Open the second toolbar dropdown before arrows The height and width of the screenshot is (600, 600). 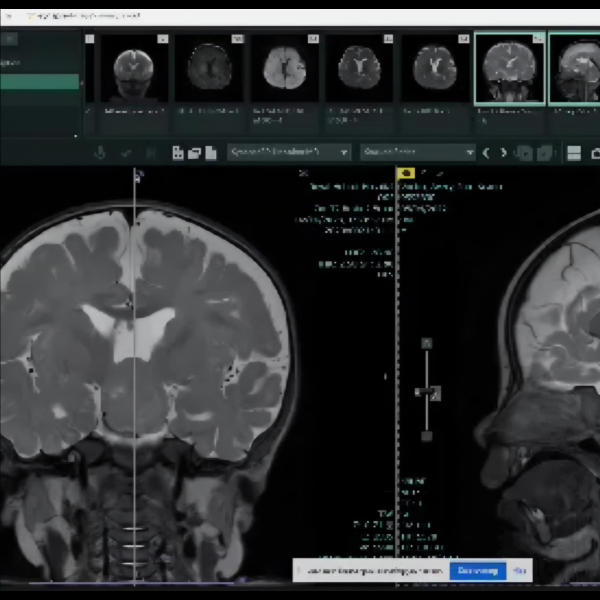(x=418, y=152)
